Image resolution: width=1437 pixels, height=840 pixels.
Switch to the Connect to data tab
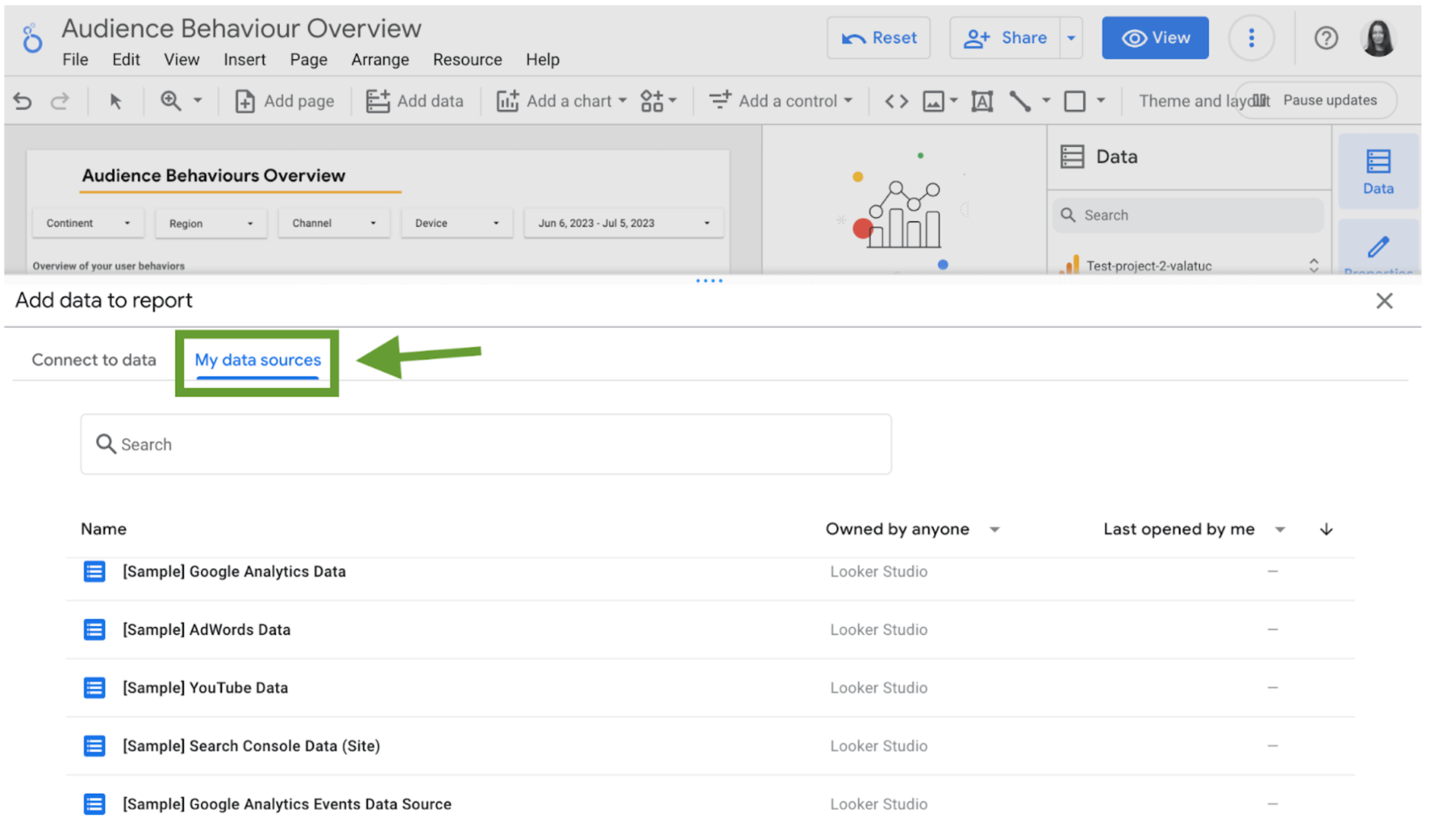[94, 360]
